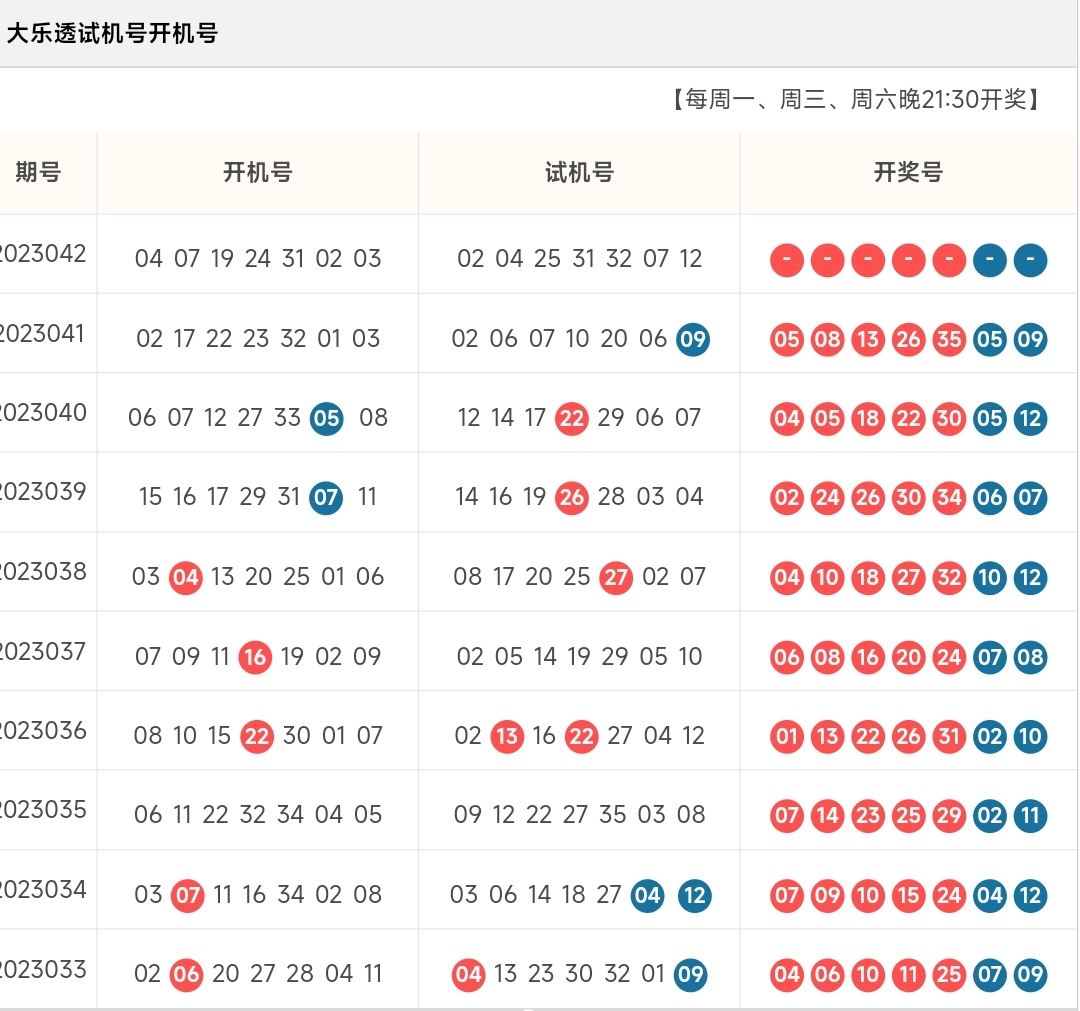Click red ball 34 in 开奖号 of row 2023039
Screen dimensions: 1080x1011
(949, 497)
